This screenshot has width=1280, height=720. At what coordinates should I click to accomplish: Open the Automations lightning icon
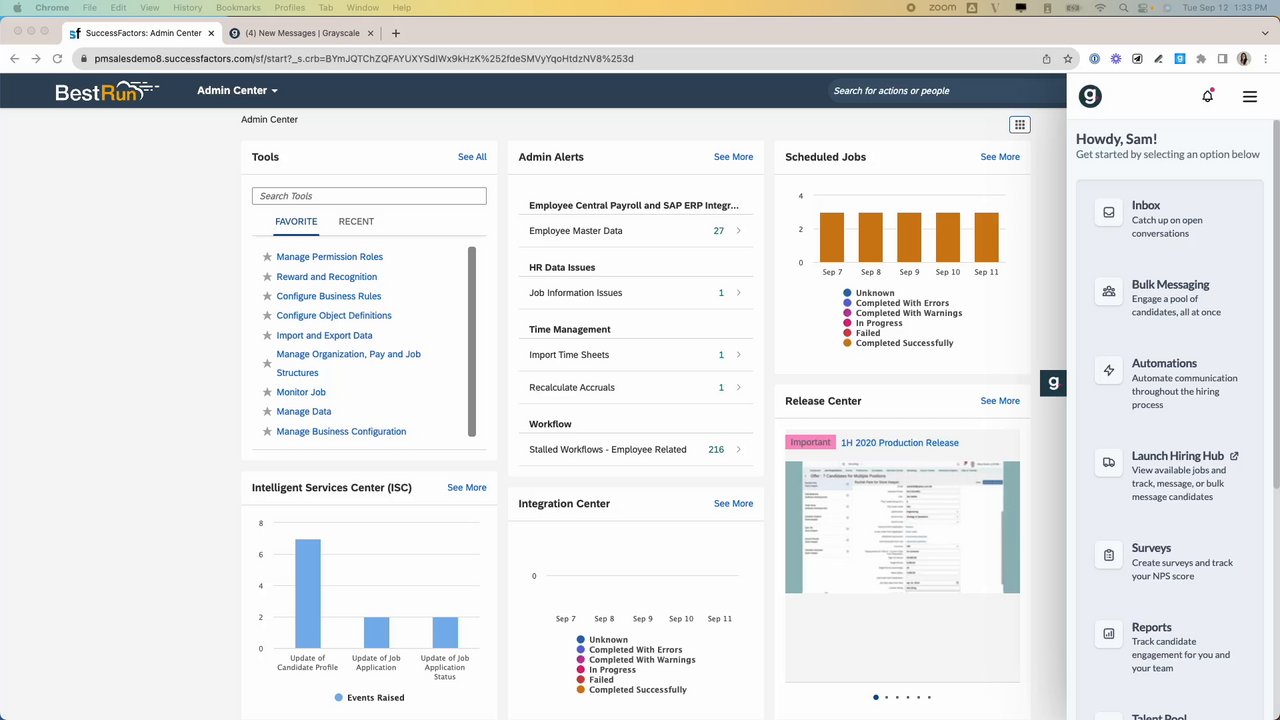coord(1109,370)
